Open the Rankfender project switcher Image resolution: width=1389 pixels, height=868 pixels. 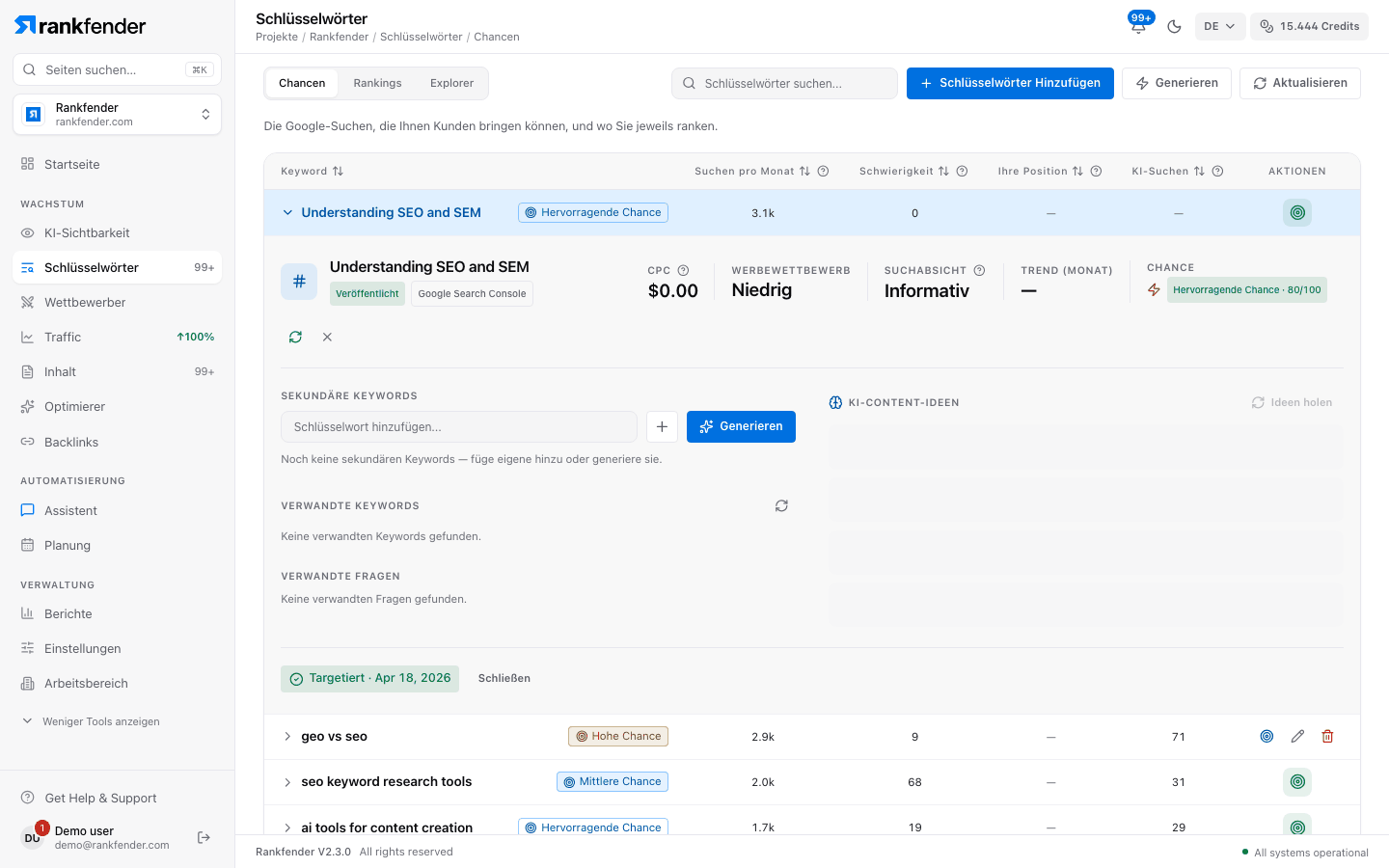[117, 115]
